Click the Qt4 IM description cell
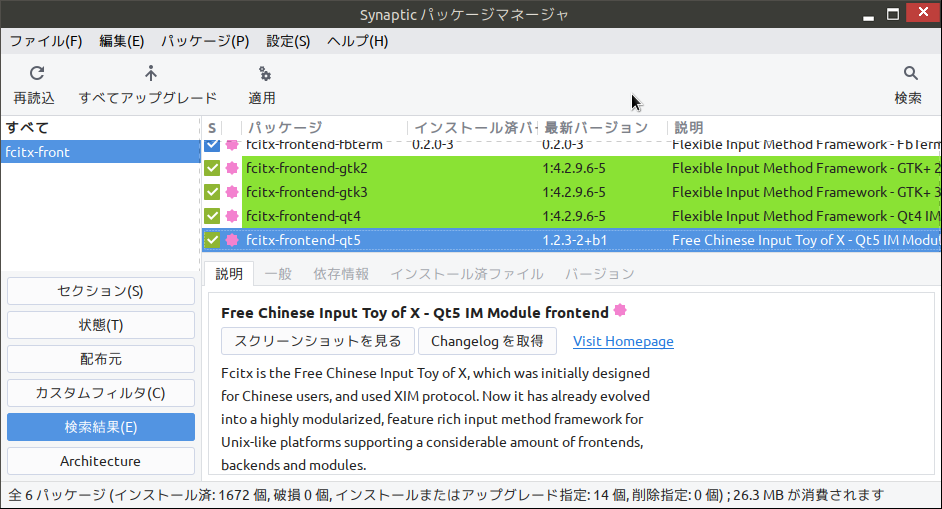942x509 pixels. click(x=806, y=216)
